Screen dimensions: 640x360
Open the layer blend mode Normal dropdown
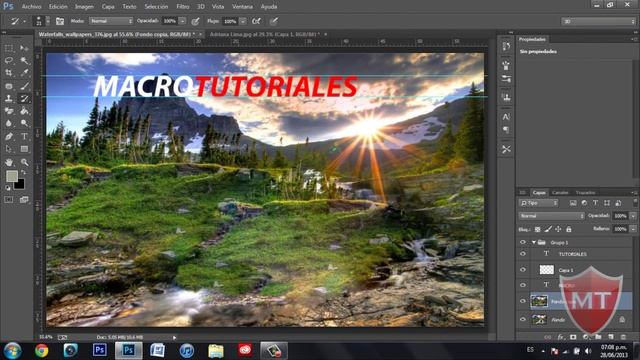coord(551,216)
